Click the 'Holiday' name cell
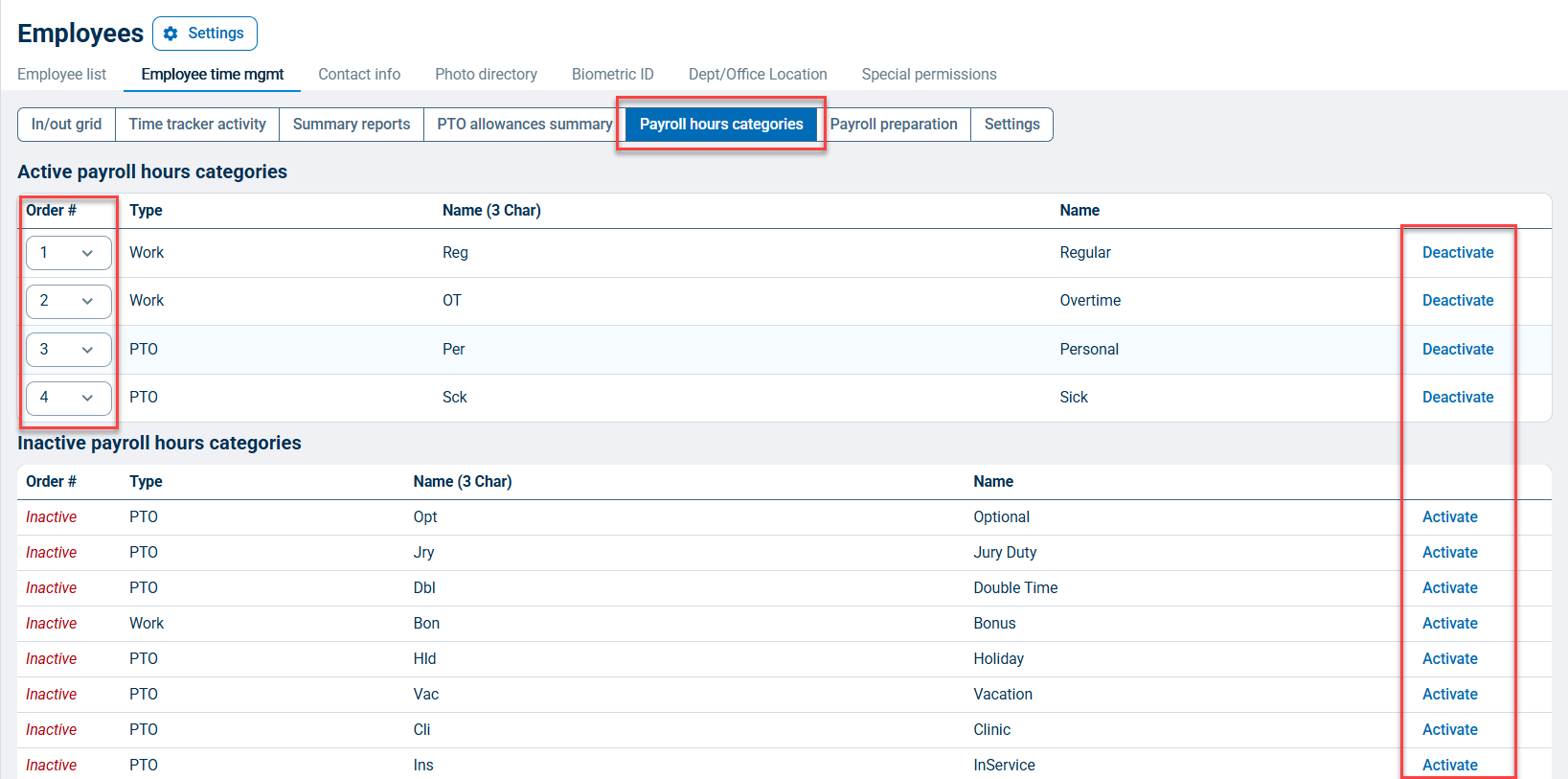 click(x=998, y=659)
